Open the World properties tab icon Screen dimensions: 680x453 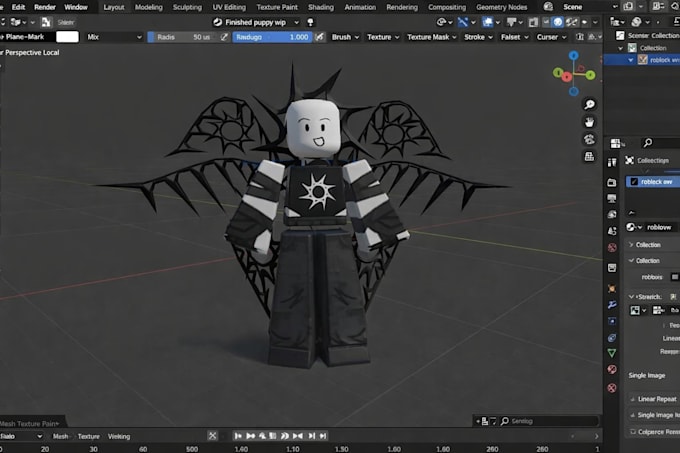[612, 248]
